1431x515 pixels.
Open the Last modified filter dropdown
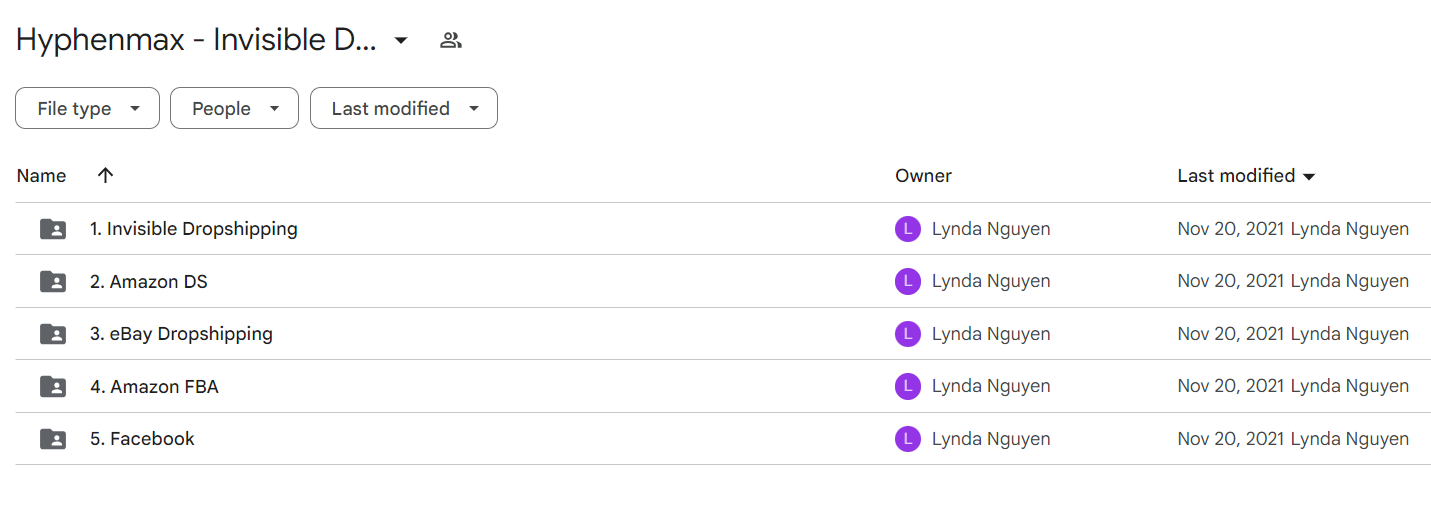click(404, 109)
